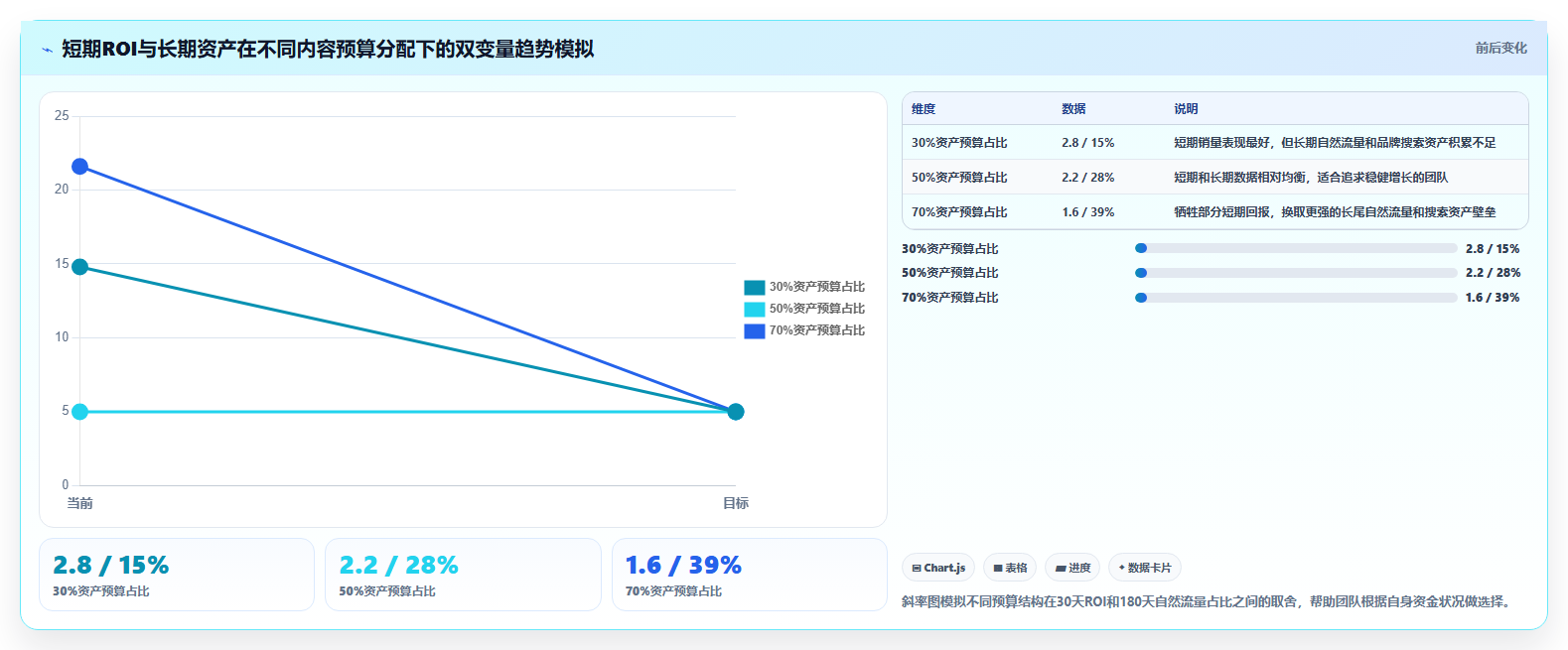
Task: Click the 当前 axis label
Action: coord(79,503)
